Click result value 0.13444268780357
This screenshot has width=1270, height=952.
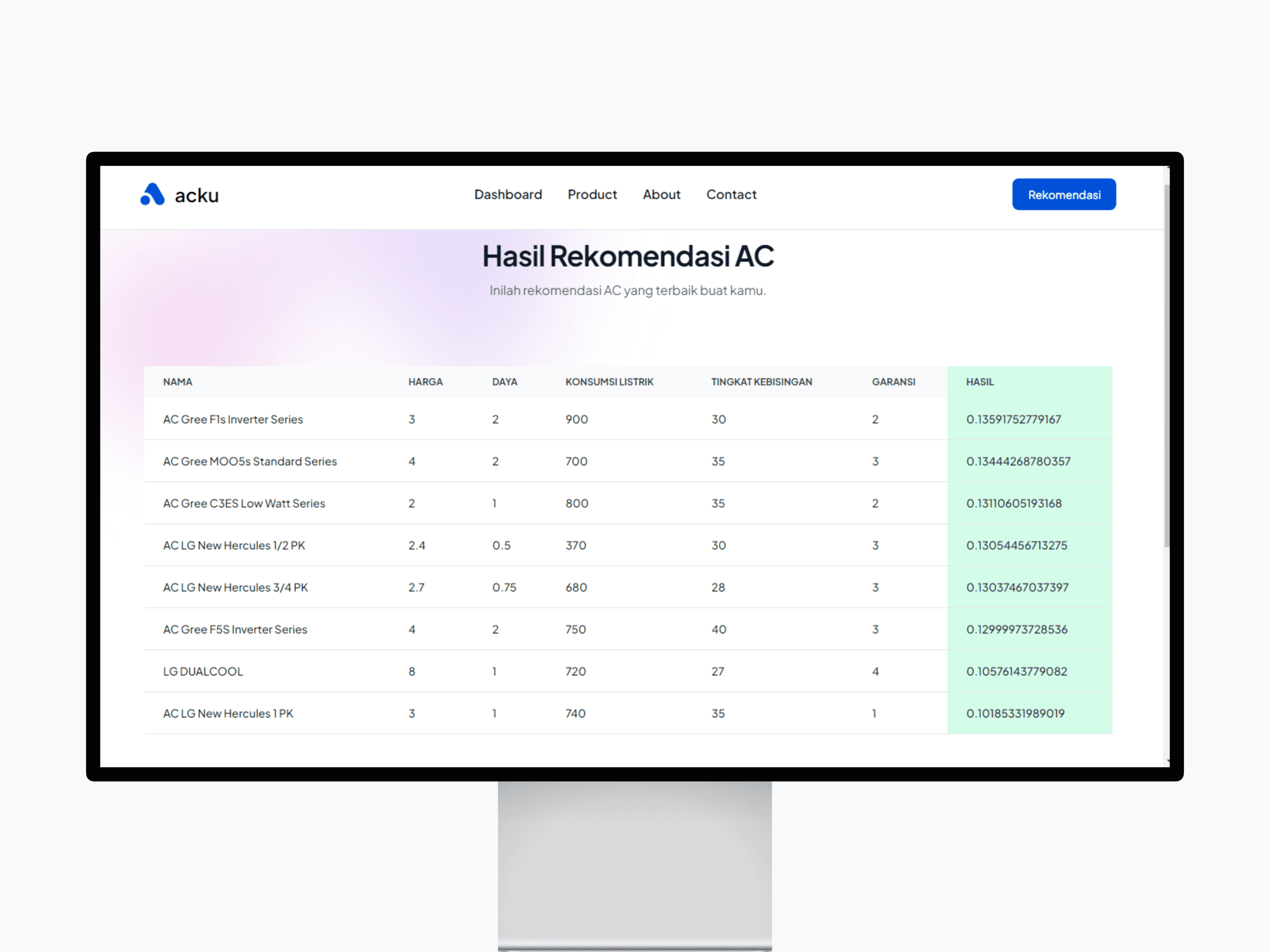click(1018, 461)
